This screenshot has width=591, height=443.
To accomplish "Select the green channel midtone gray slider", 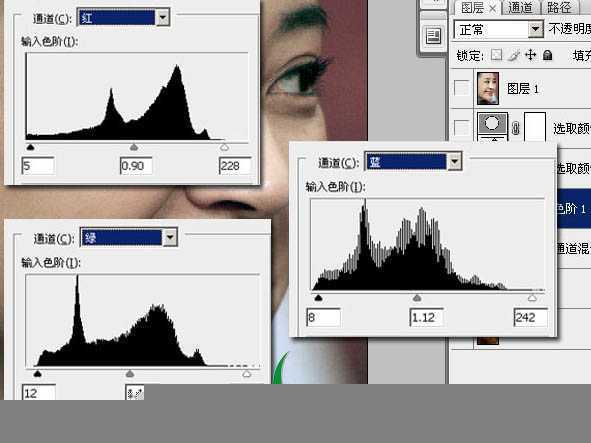I will coord(130,374).
